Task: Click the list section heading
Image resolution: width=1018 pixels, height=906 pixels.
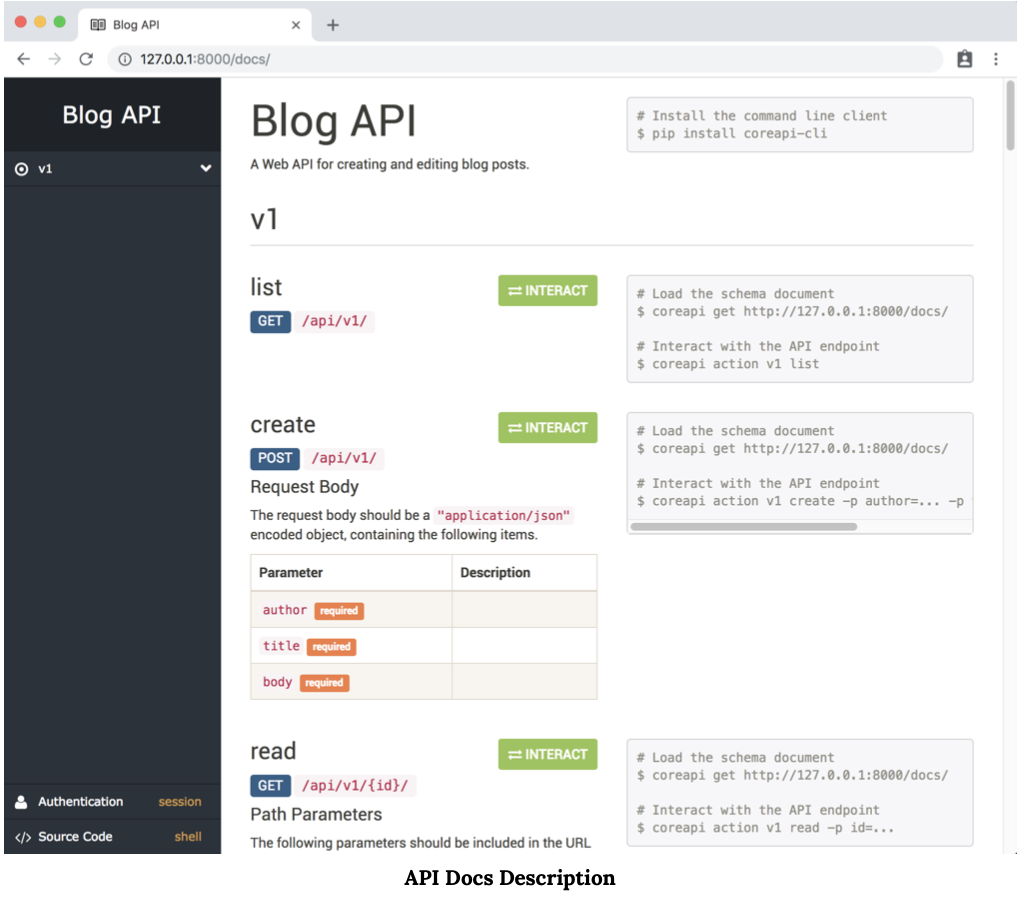Action: pos(266,287)
